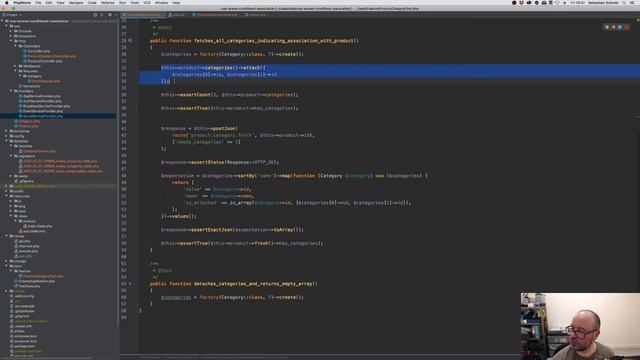Open the file in the second browser icon
This screenshot has width=640, height=360.
(613, 27)
